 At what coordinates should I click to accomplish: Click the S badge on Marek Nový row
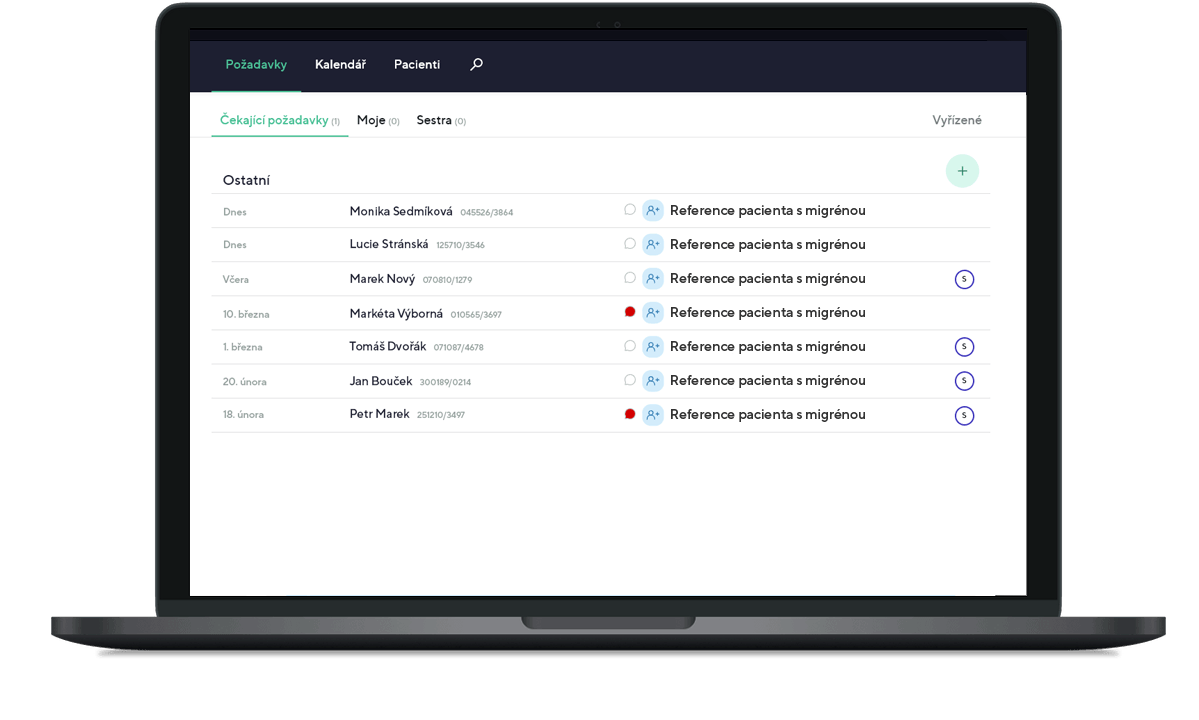pos(964,279)
